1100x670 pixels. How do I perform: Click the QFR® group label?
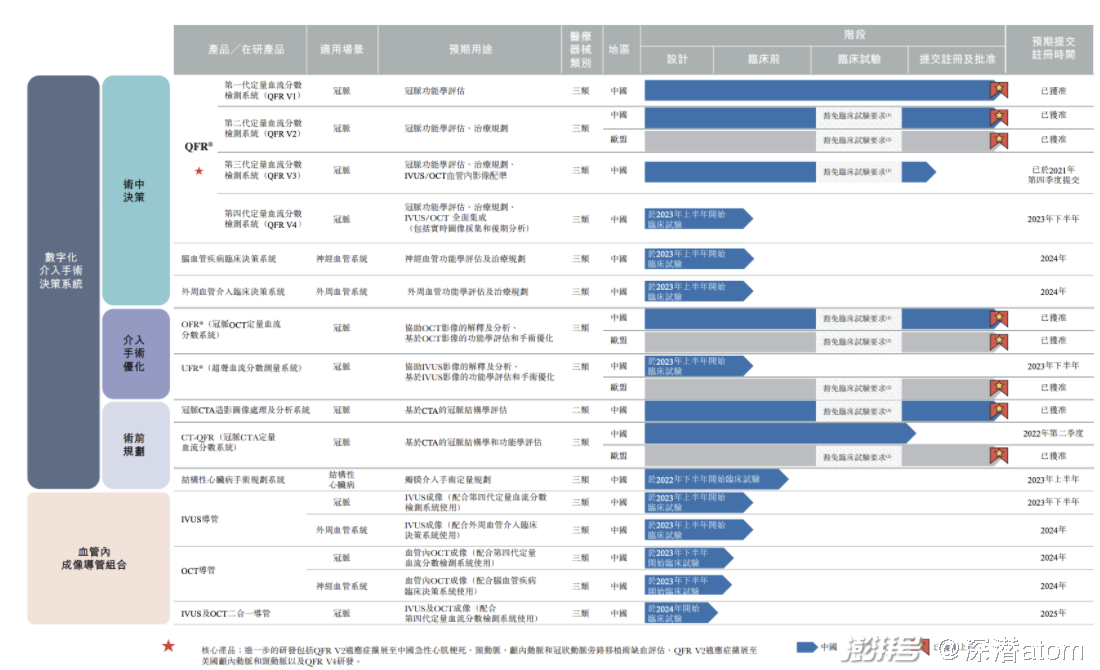tap(199, 147)
